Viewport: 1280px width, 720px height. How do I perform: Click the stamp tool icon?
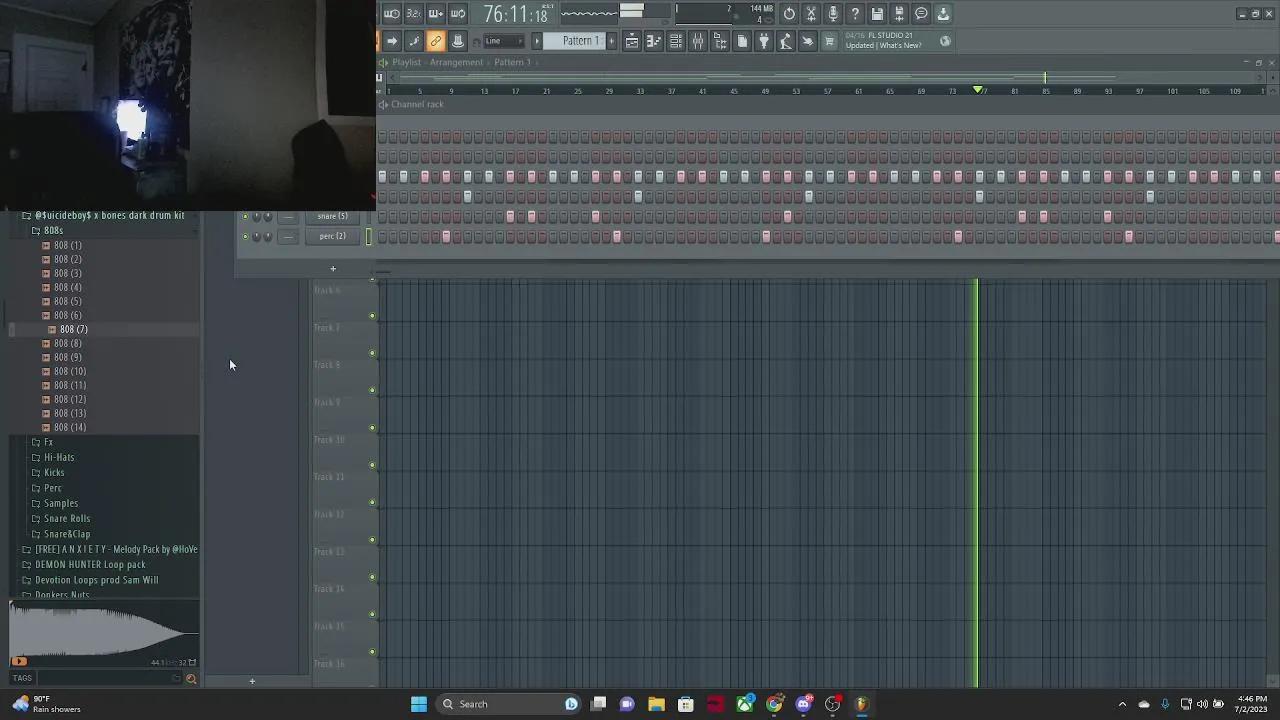pyautogui.click(x=458, y=41)
